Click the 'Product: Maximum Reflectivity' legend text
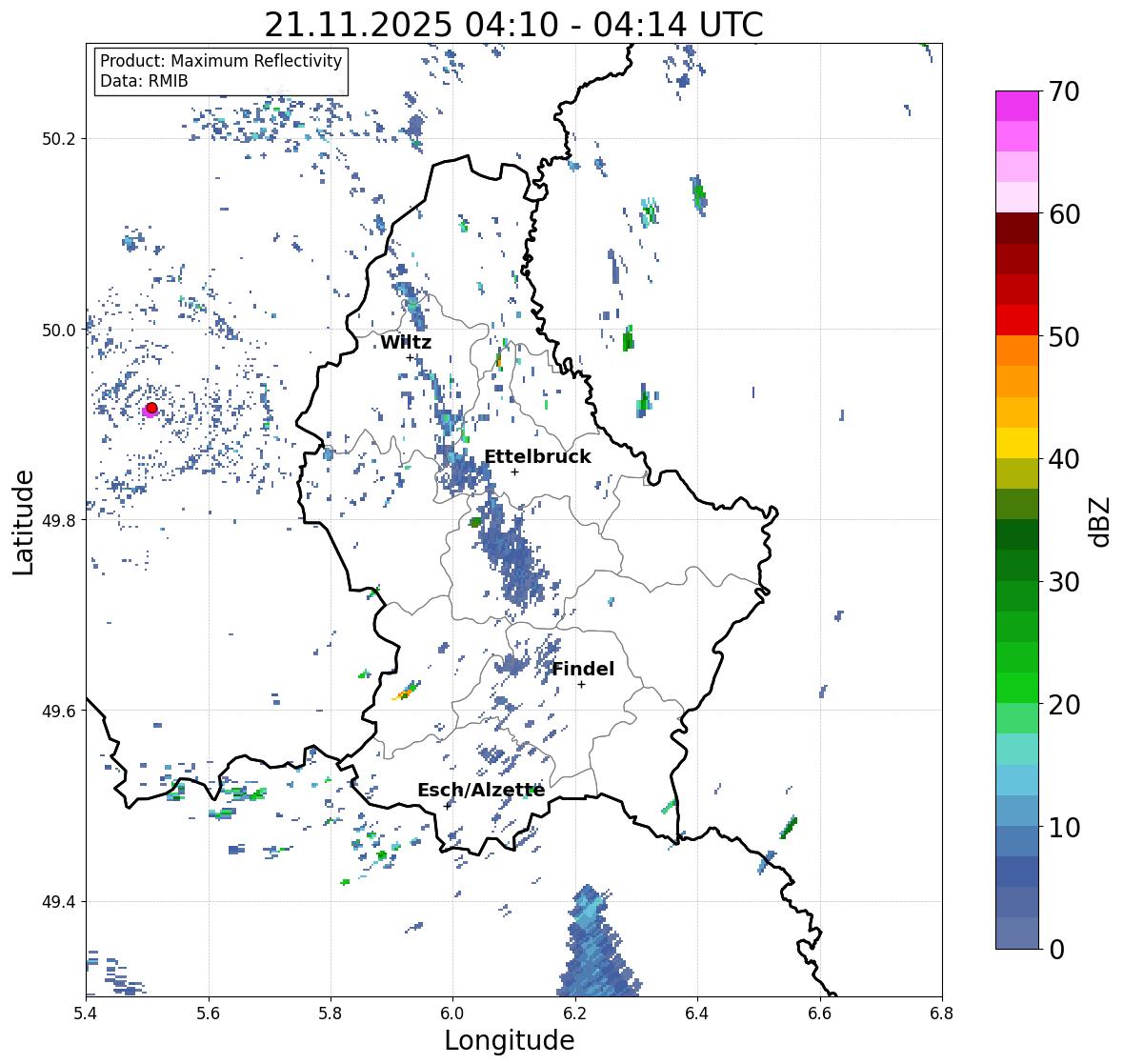The width and height of the screenshot is (1123, 1064). tap(221, 61)
